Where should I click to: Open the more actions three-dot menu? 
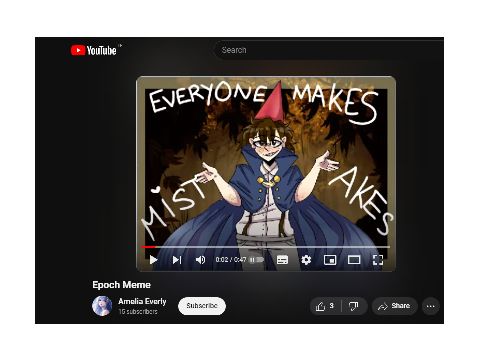[x=431, y=306]
